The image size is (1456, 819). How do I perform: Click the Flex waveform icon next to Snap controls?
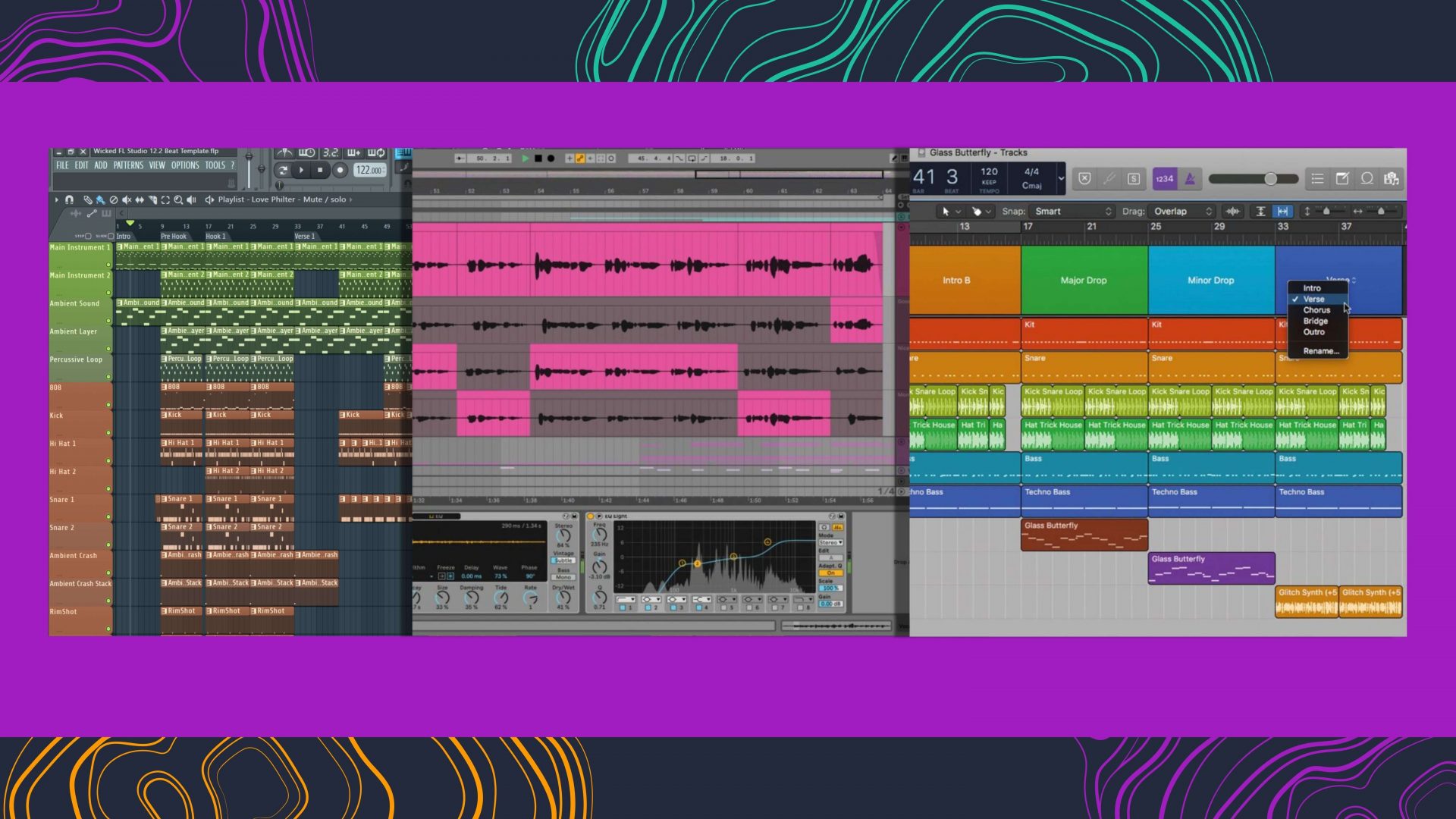[1232, 211]
